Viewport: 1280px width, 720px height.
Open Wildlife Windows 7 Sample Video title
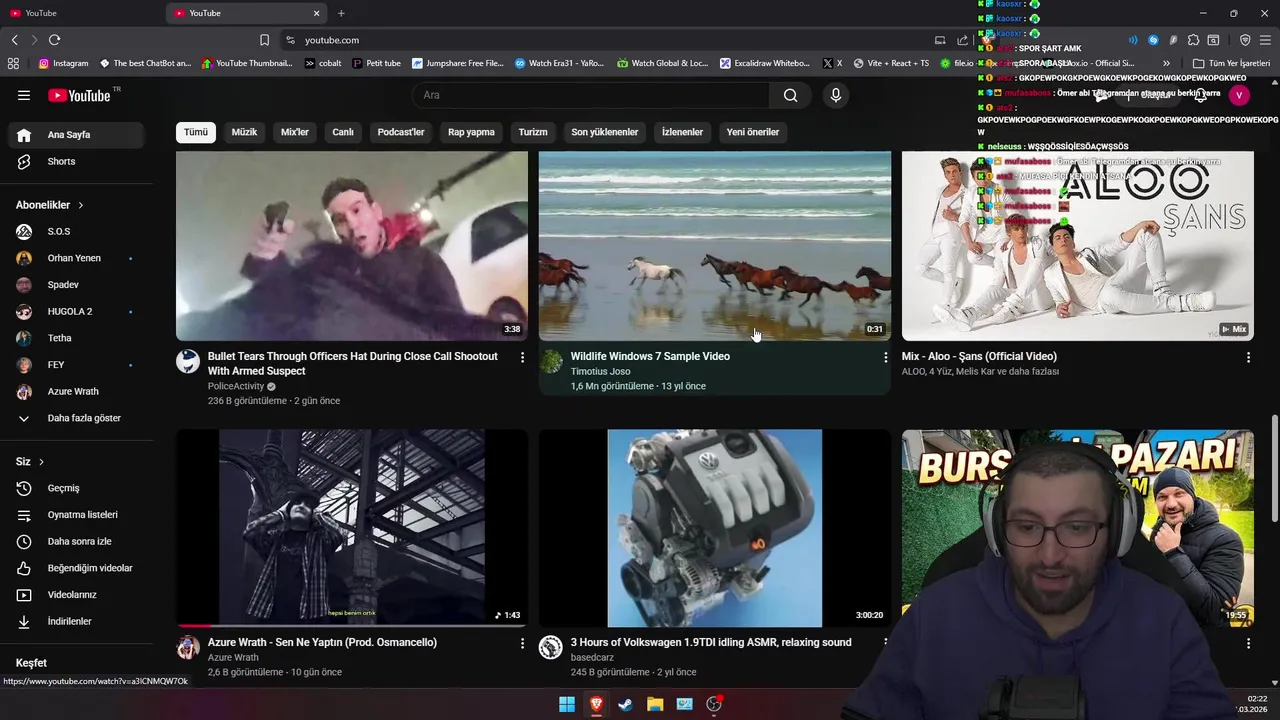[650, 357]
